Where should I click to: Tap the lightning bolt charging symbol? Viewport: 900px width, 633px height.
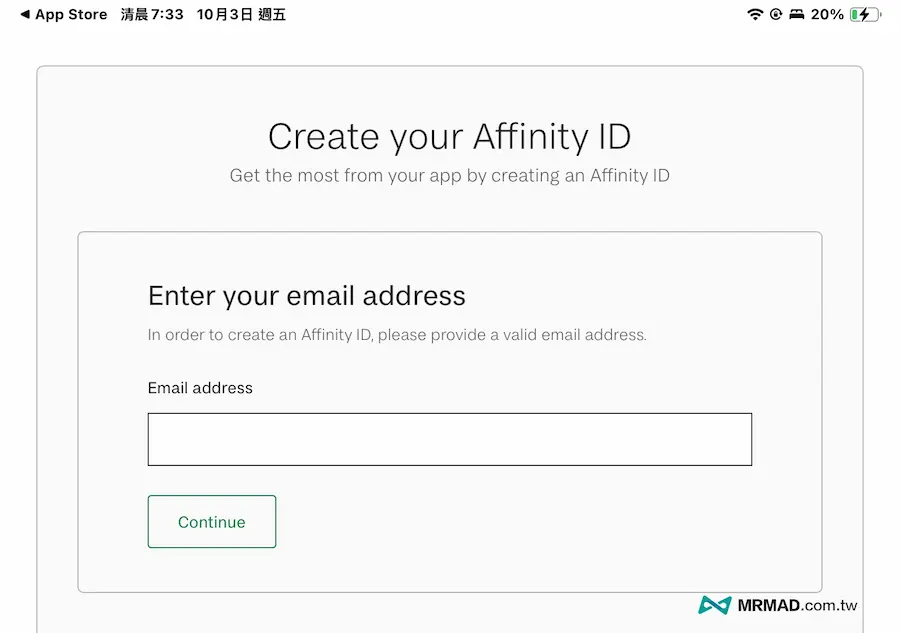[x=864, y=14]
